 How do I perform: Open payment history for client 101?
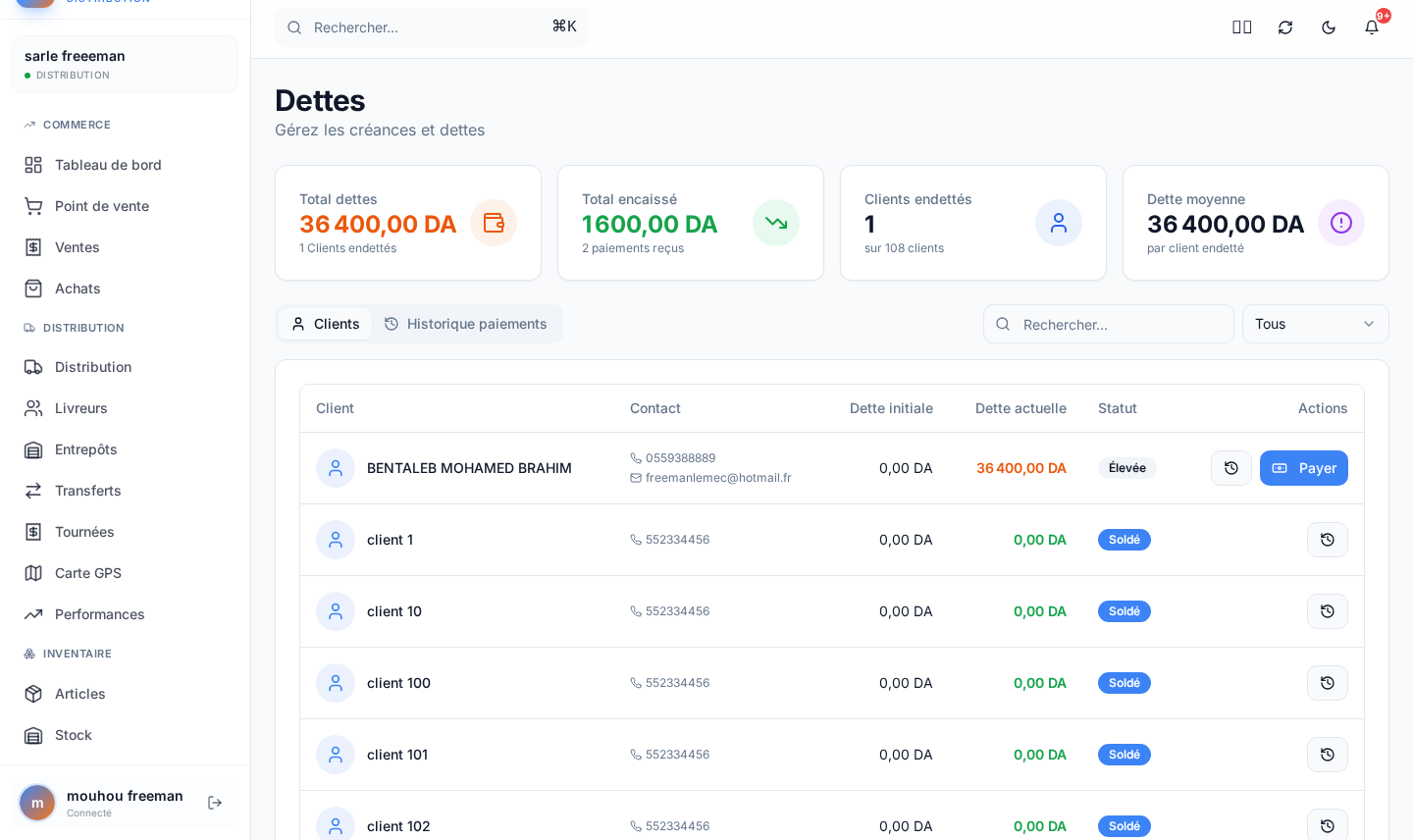click(1328, 755)
